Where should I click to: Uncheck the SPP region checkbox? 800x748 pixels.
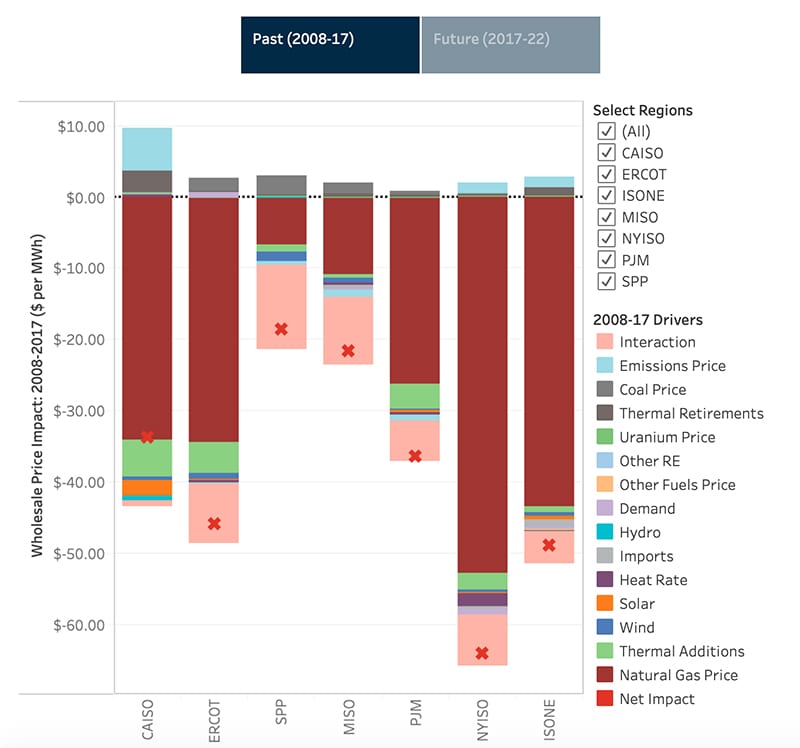click(606, 282)
